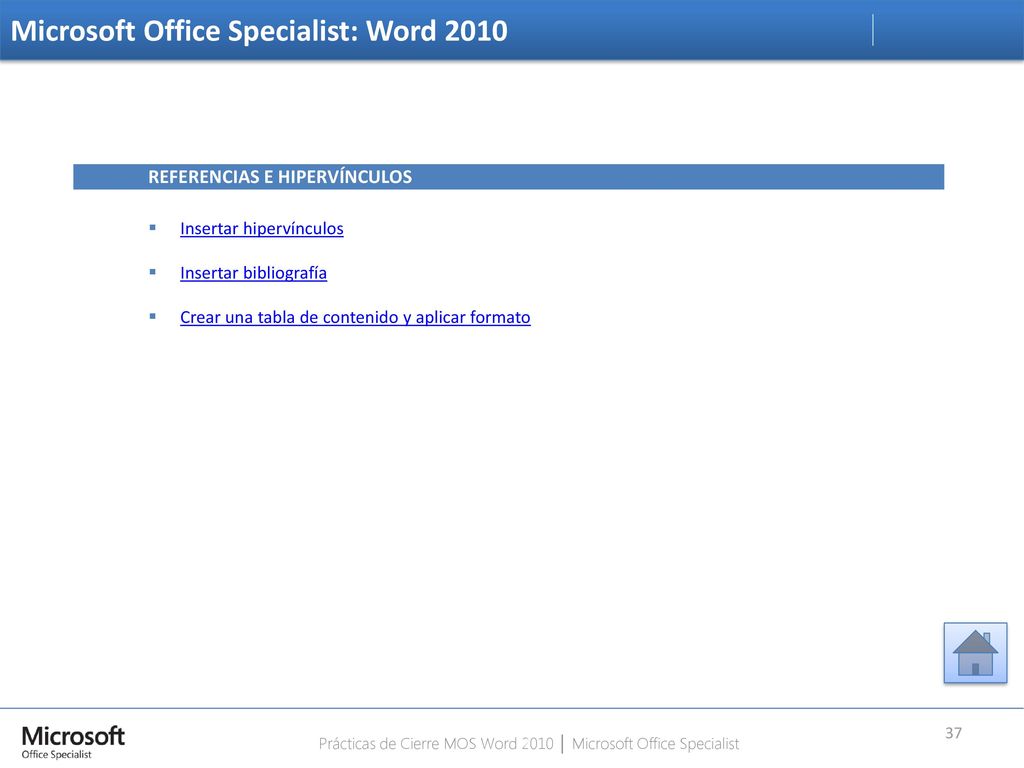The width and height of the screenshot is (1024, 768).
Task: Select the REFERENCIAS E HIPERVÍNCULOS heading
Action: [x=280, y=177]
